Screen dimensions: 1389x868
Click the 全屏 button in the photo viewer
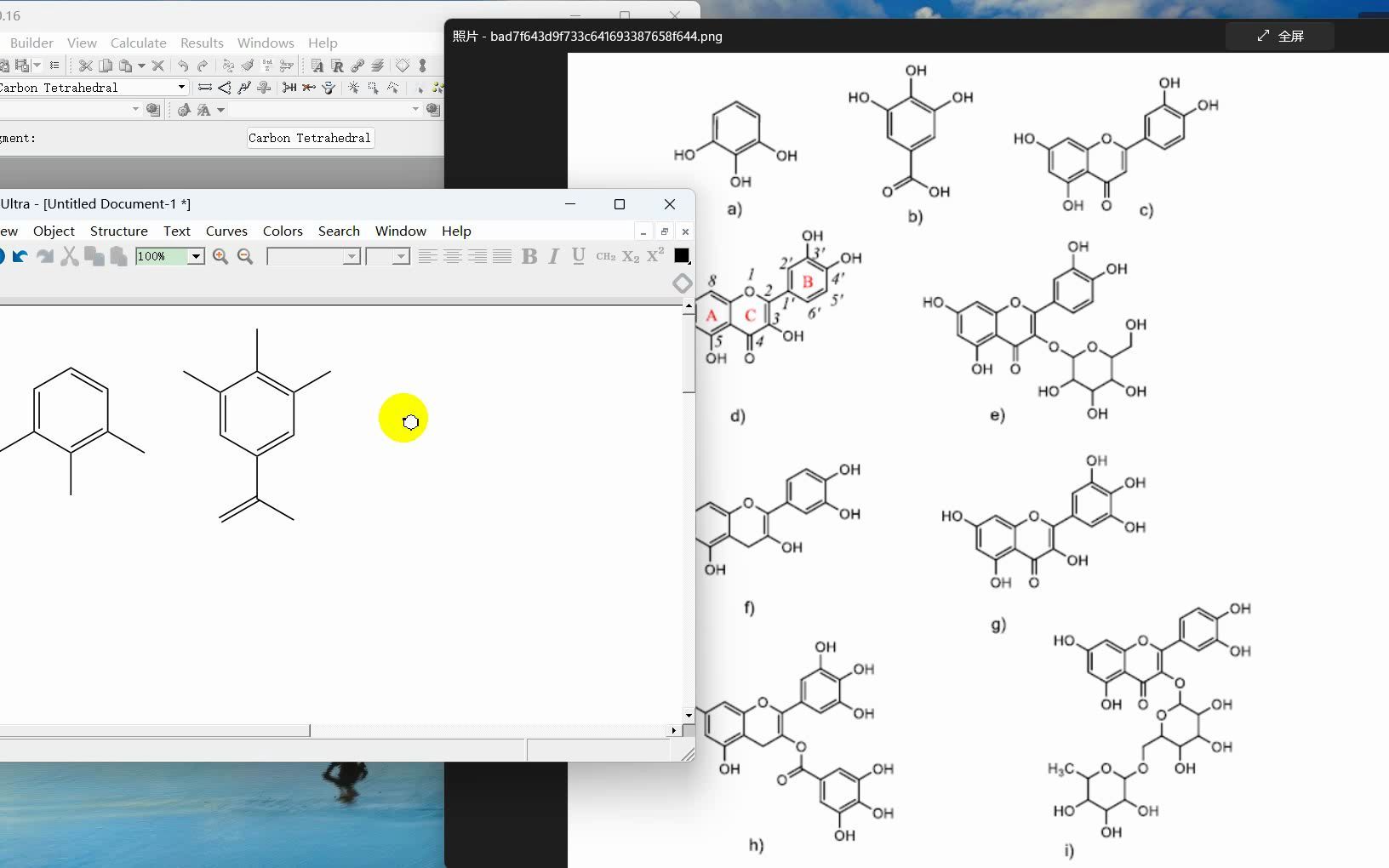(x=1279, y=36)
